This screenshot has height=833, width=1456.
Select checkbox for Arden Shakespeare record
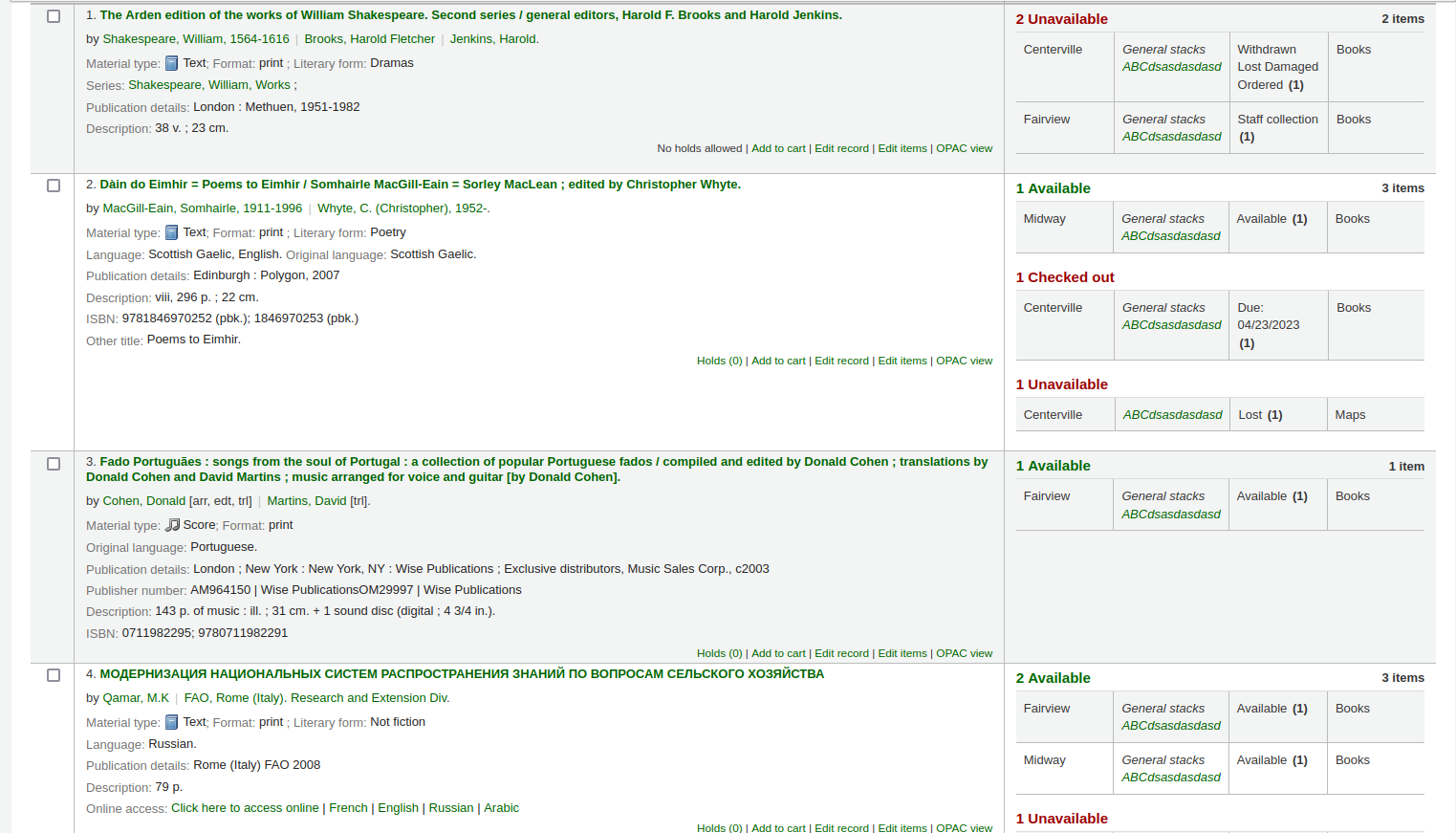pos(54,16)
